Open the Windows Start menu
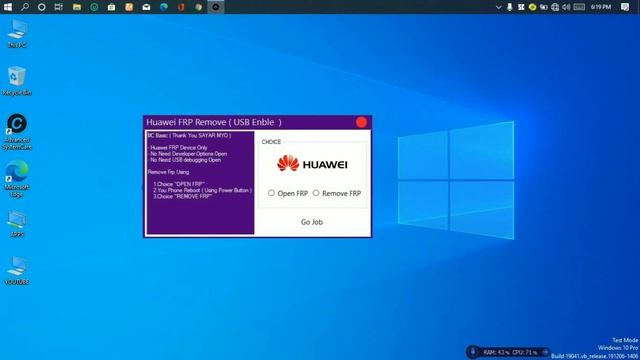Image resolution: width=640 pixels, height=360 pixels. click(x=8, y=7)
